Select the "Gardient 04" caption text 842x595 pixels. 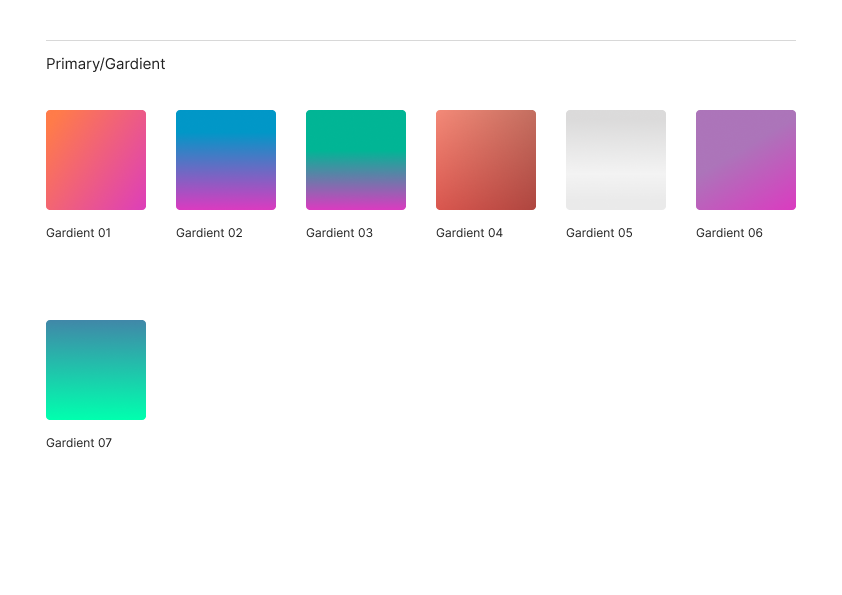(469, 233)
